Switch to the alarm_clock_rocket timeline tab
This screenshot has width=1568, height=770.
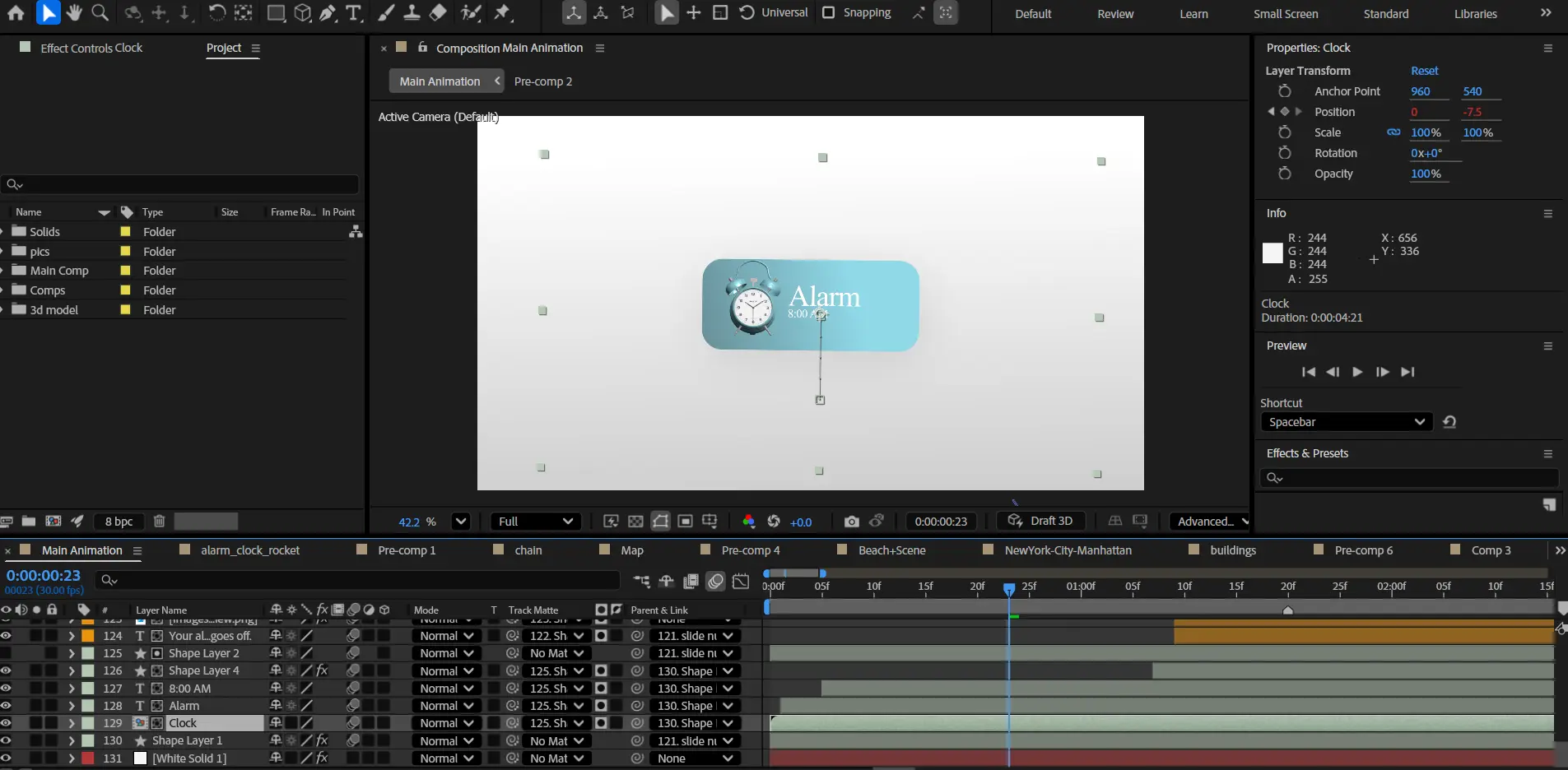coord(249,550)
